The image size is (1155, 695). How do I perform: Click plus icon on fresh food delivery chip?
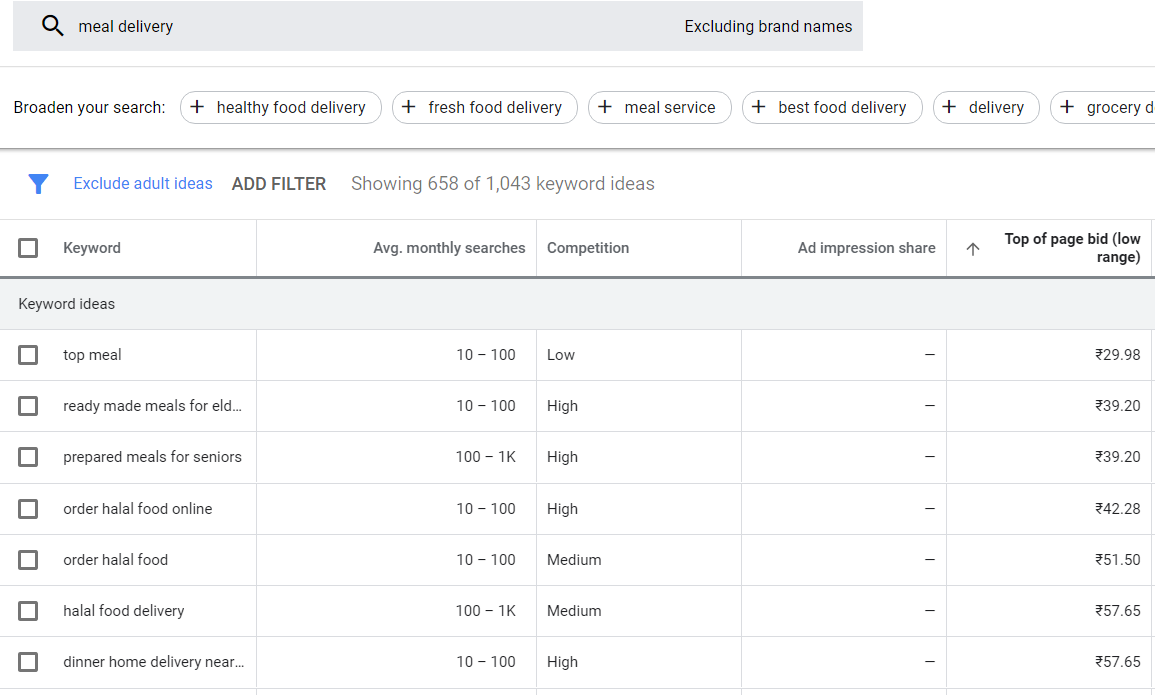pyautogui.click(x=409, y=107)
